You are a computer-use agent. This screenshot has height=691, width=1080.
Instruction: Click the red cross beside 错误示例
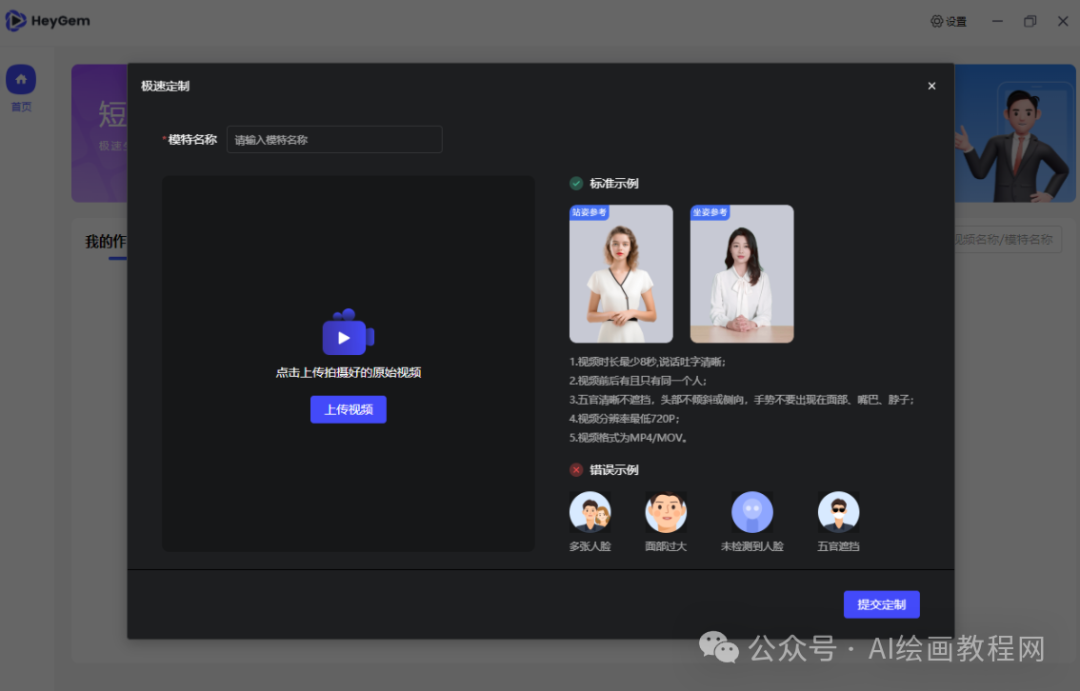[x=576, y=469]
